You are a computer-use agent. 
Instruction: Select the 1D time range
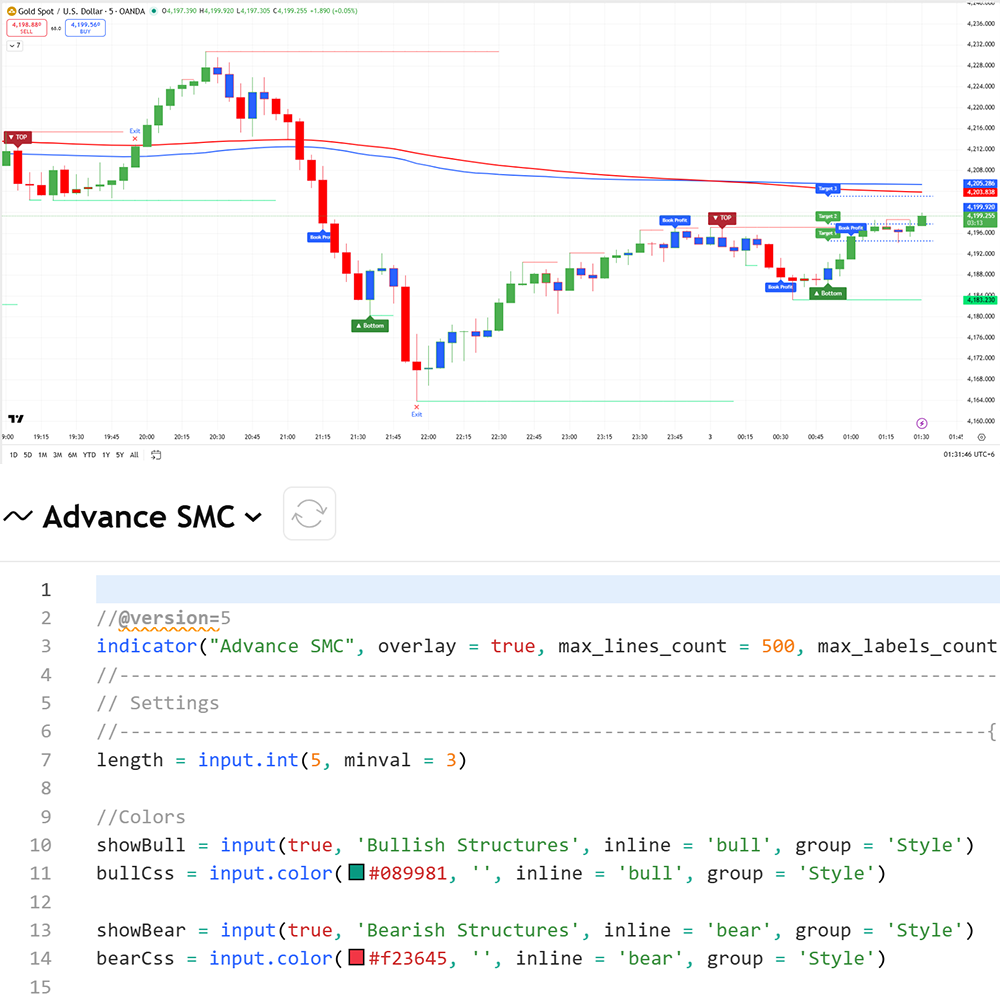point(13,455)
